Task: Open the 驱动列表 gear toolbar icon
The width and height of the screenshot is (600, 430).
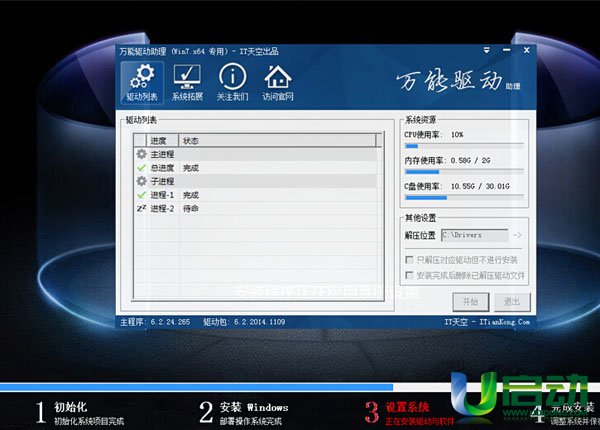Action: pos(142,83)
